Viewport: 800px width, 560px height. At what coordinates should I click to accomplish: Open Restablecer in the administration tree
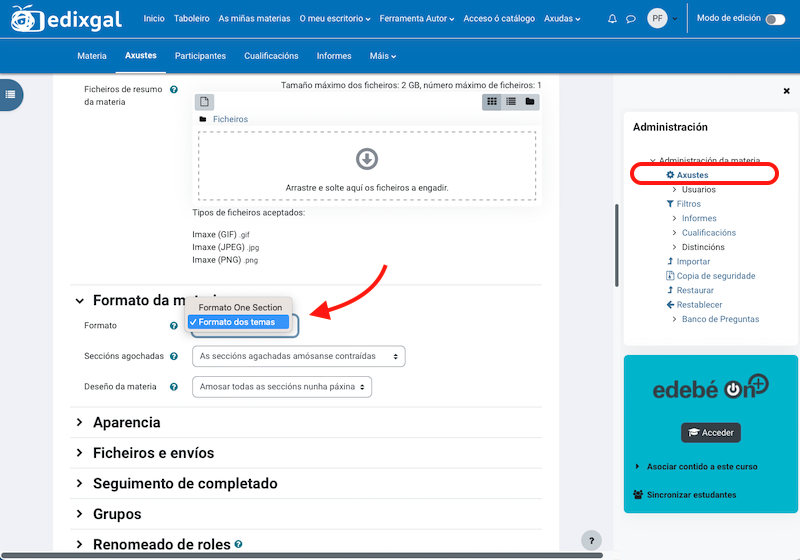coord(699,304)
